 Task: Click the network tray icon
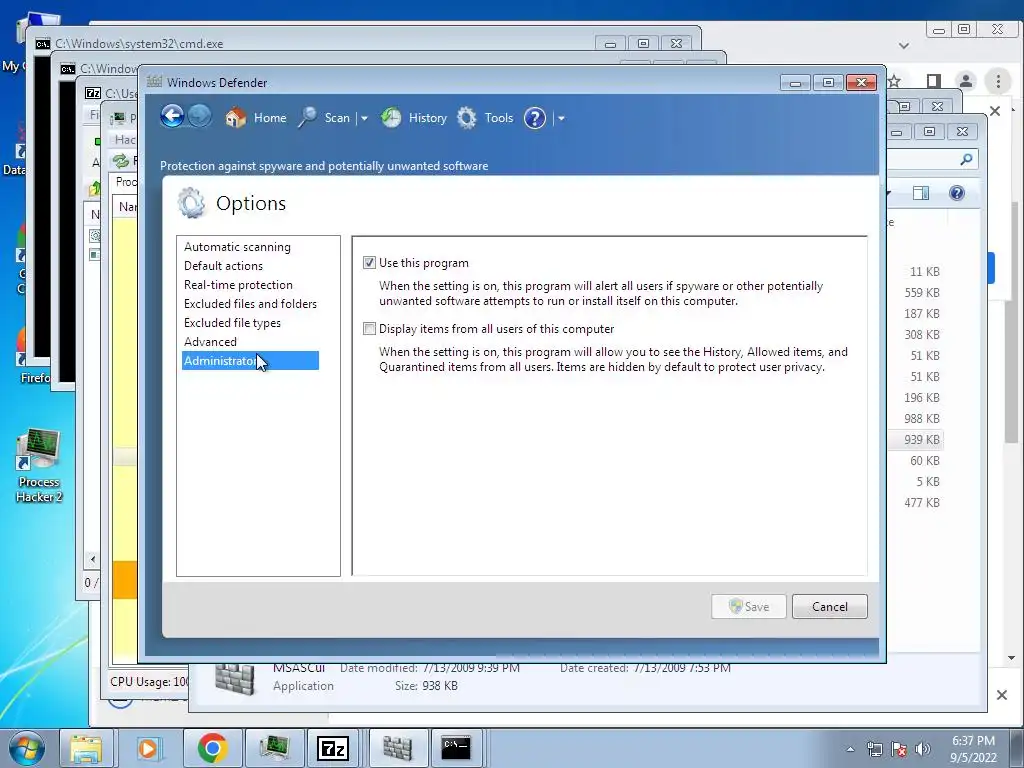(874, 750)
